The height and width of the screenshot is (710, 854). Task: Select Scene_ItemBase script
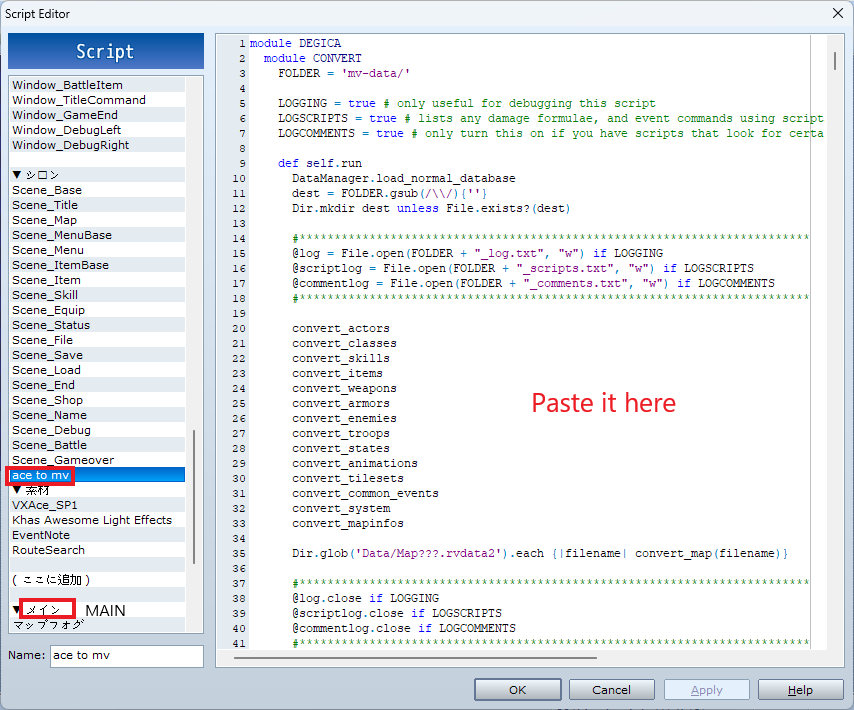coord(97,265)
